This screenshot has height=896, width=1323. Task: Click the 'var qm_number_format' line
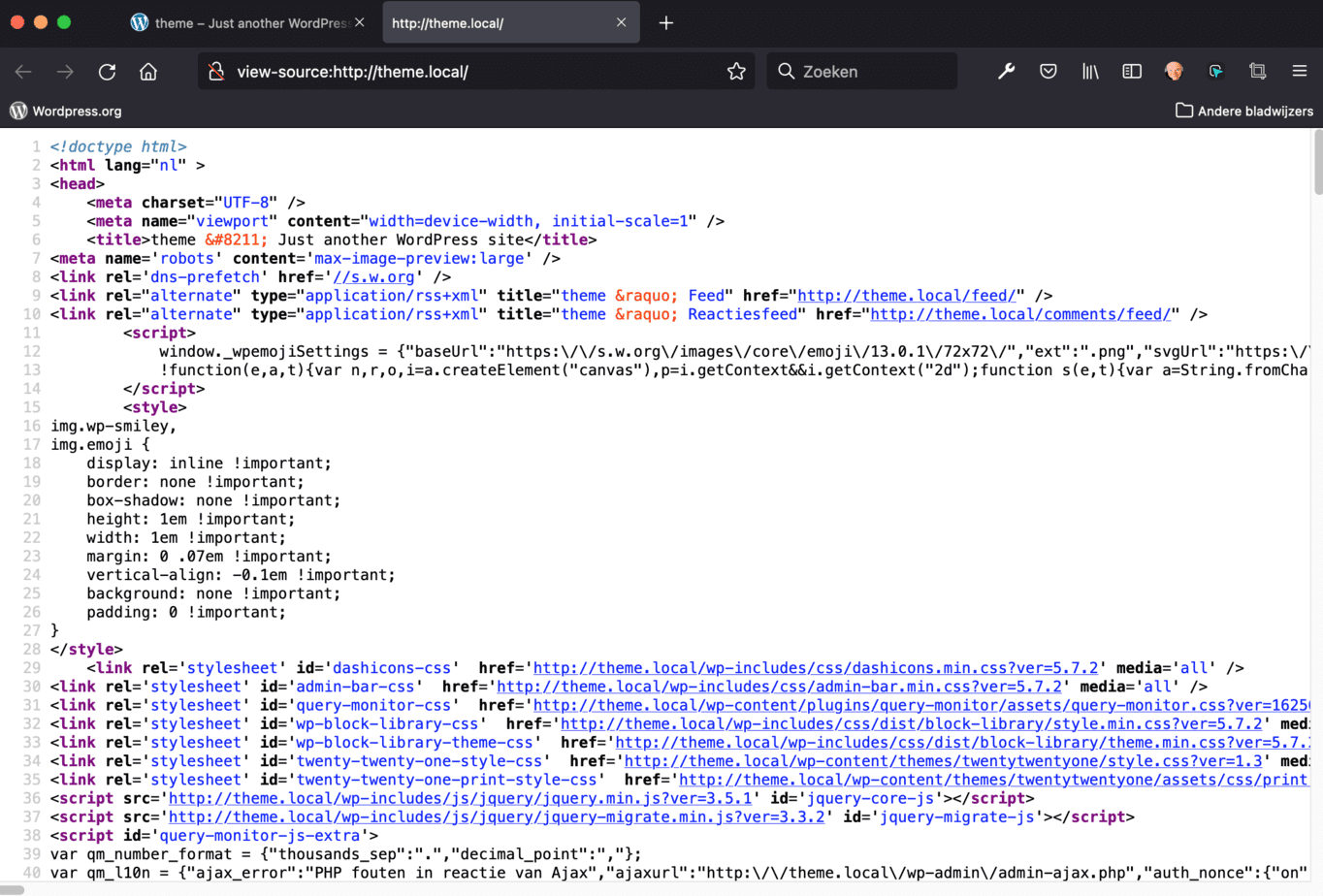(346, 854)
